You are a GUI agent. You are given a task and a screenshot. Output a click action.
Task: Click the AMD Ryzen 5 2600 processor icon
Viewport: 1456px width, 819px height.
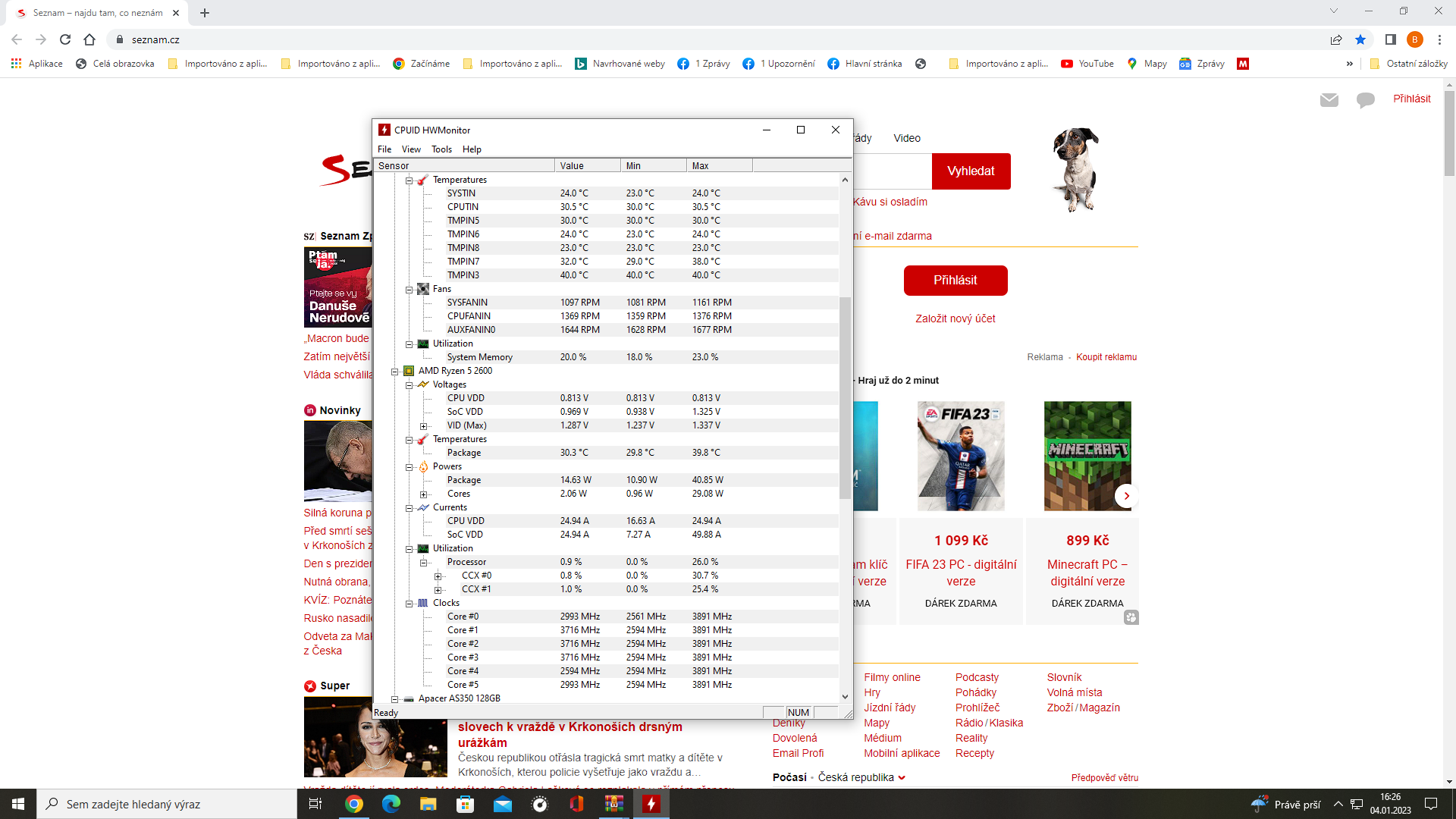pos(409,371)
